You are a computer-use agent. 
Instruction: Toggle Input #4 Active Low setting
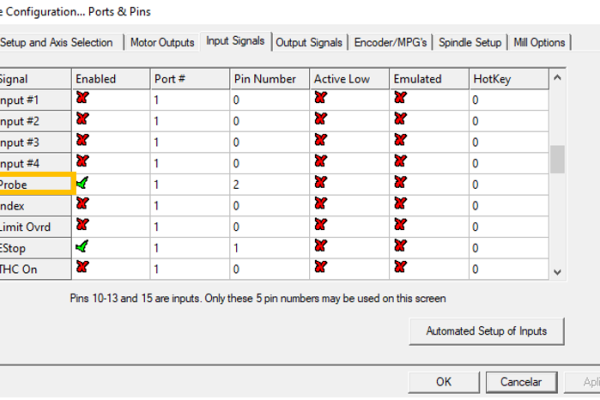(320, 162)
